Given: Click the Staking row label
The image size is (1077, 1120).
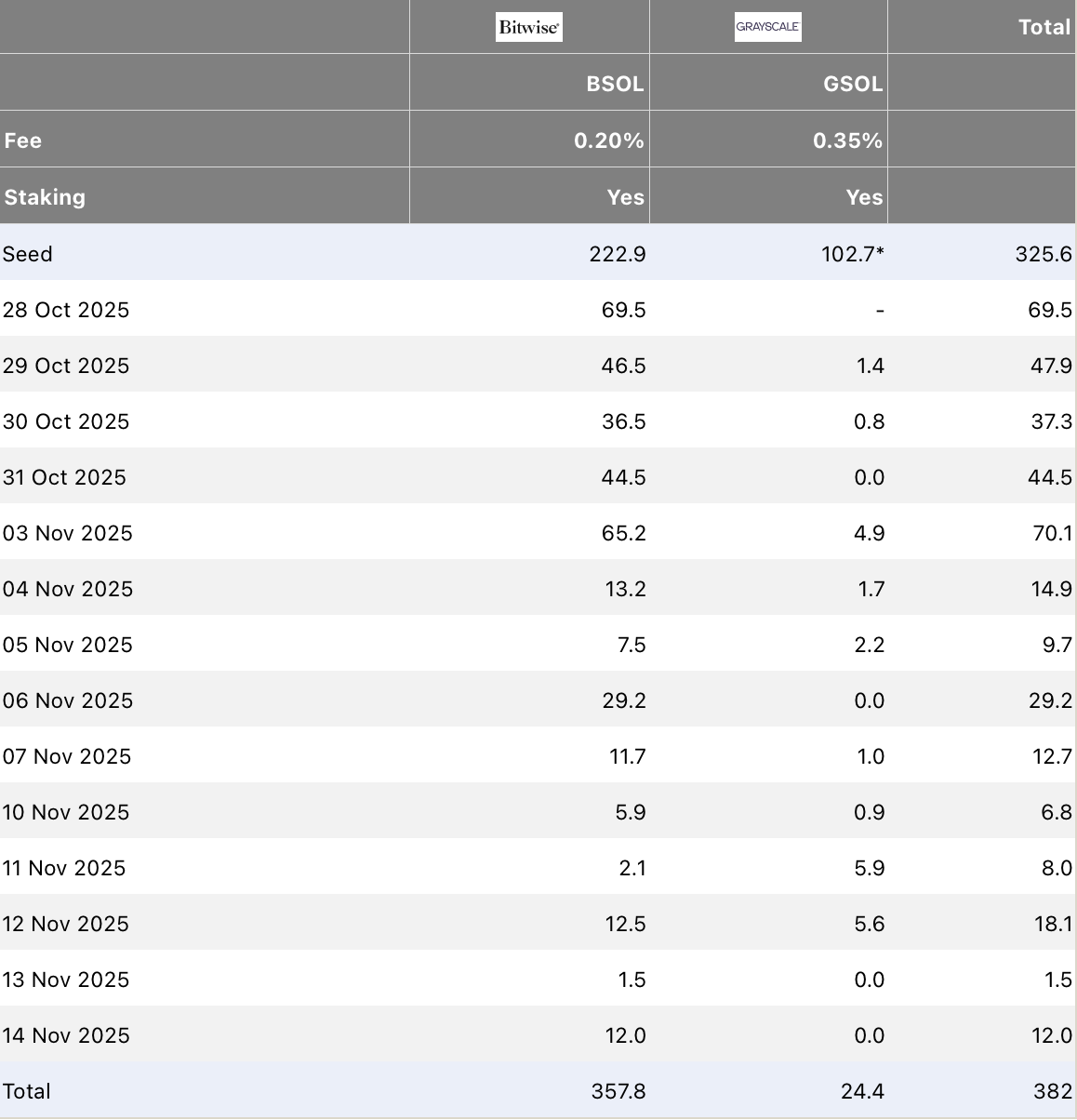Looking at the screenshot, I should [45, 197].
